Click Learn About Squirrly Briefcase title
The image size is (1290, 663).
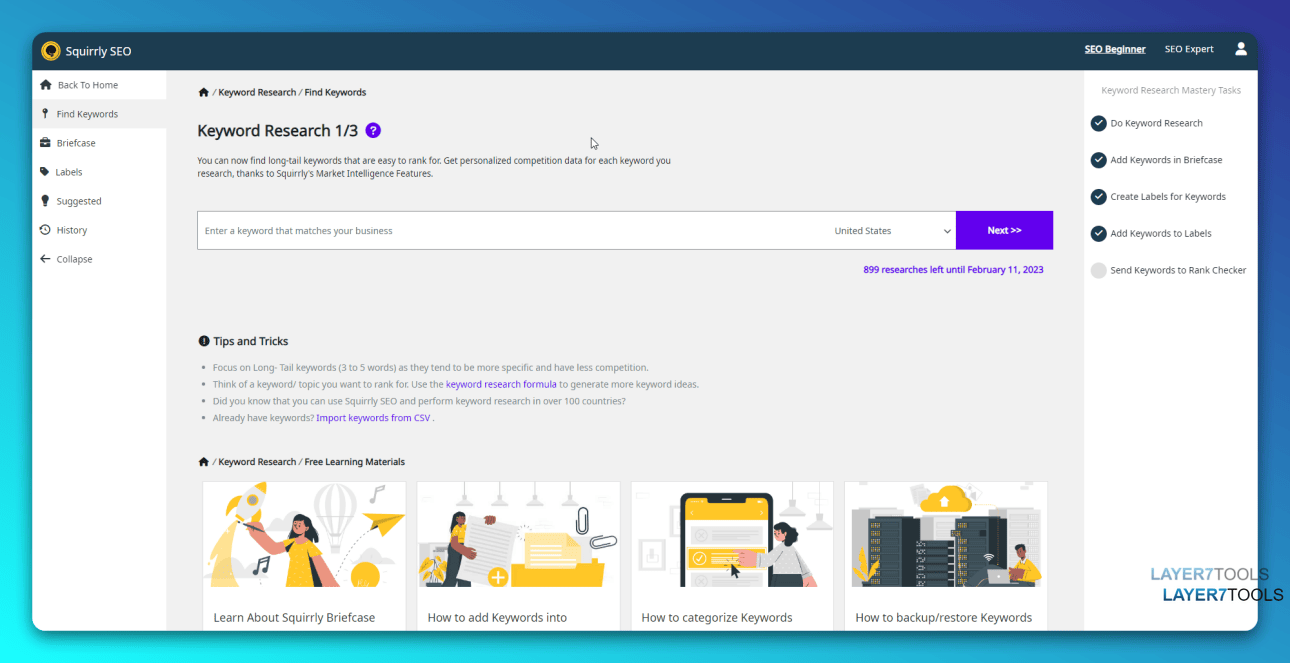point(294,618)
